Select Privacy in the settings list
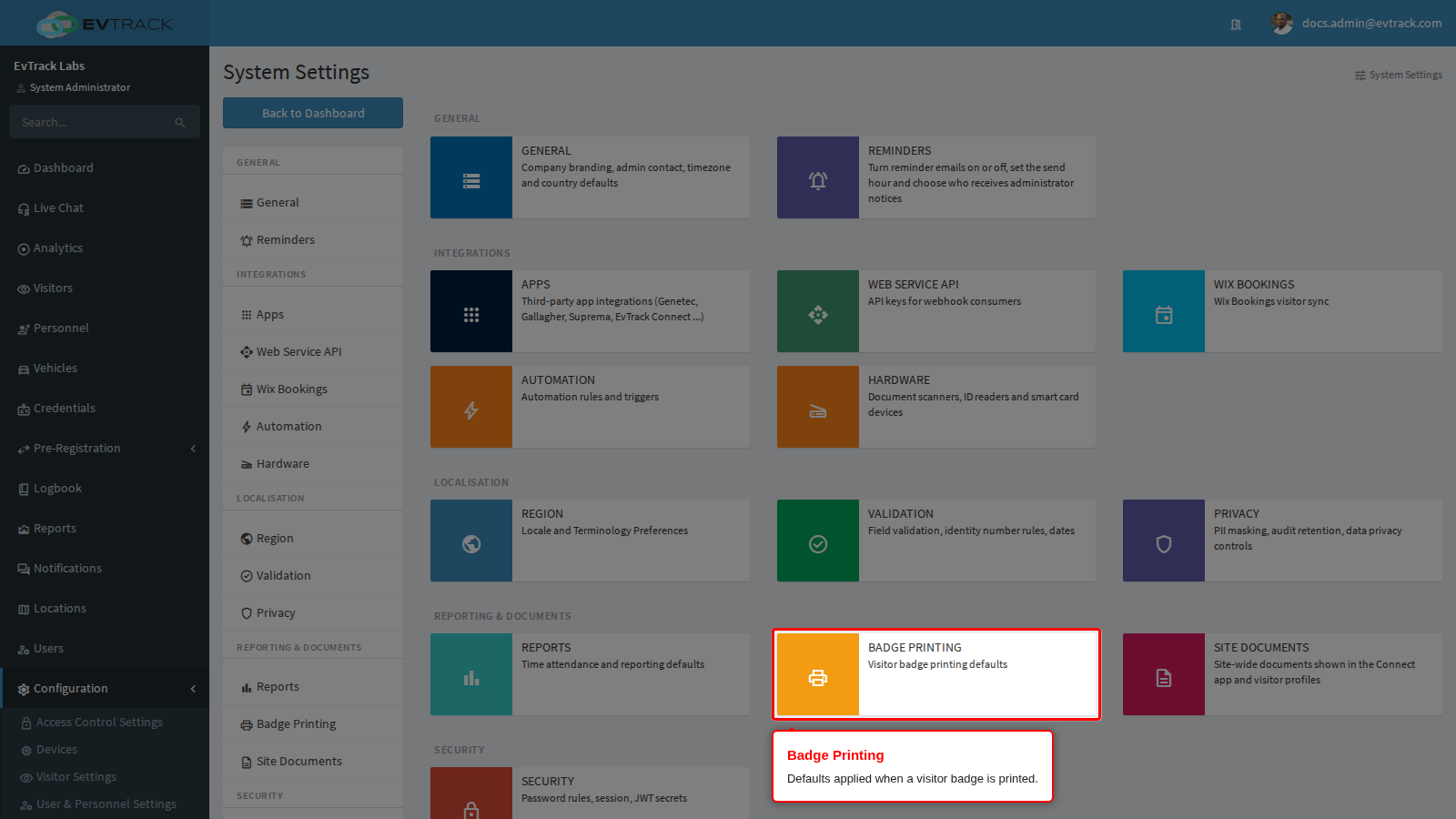This screenshot has width=1456, height=819. [313, 613]
